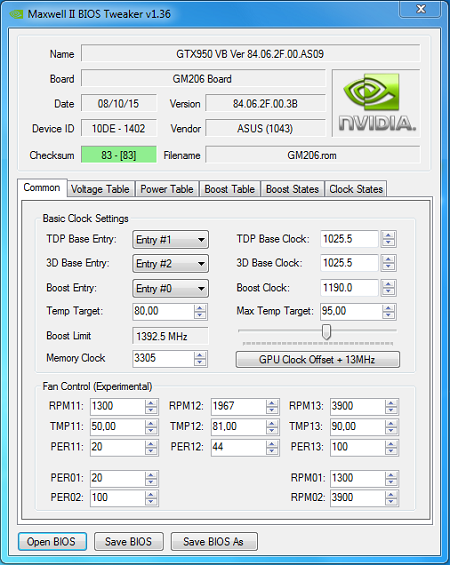This screenshot has height=565, width=450.
Task: Increase TMP11 with stepper up arrow
Action: pos(151,423)
